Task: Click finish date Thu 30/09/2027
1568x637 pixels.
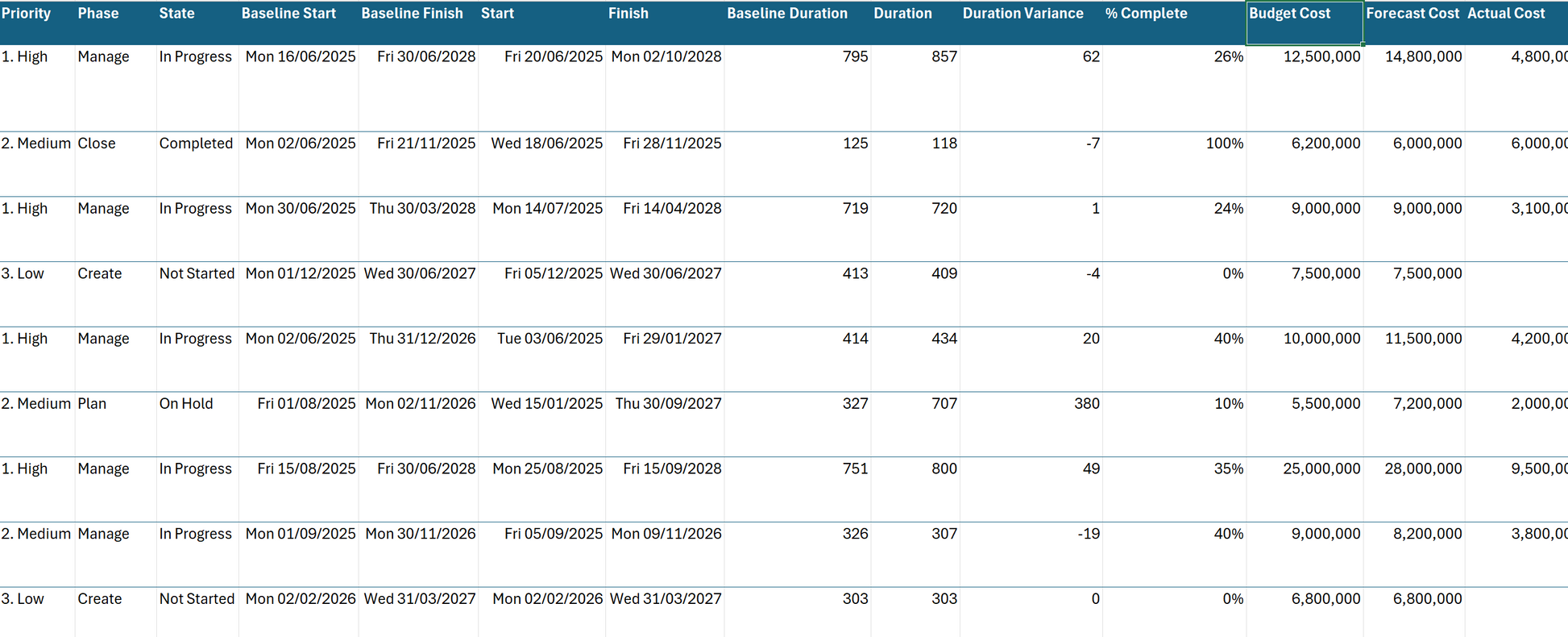Action: (x=669, y=404)
